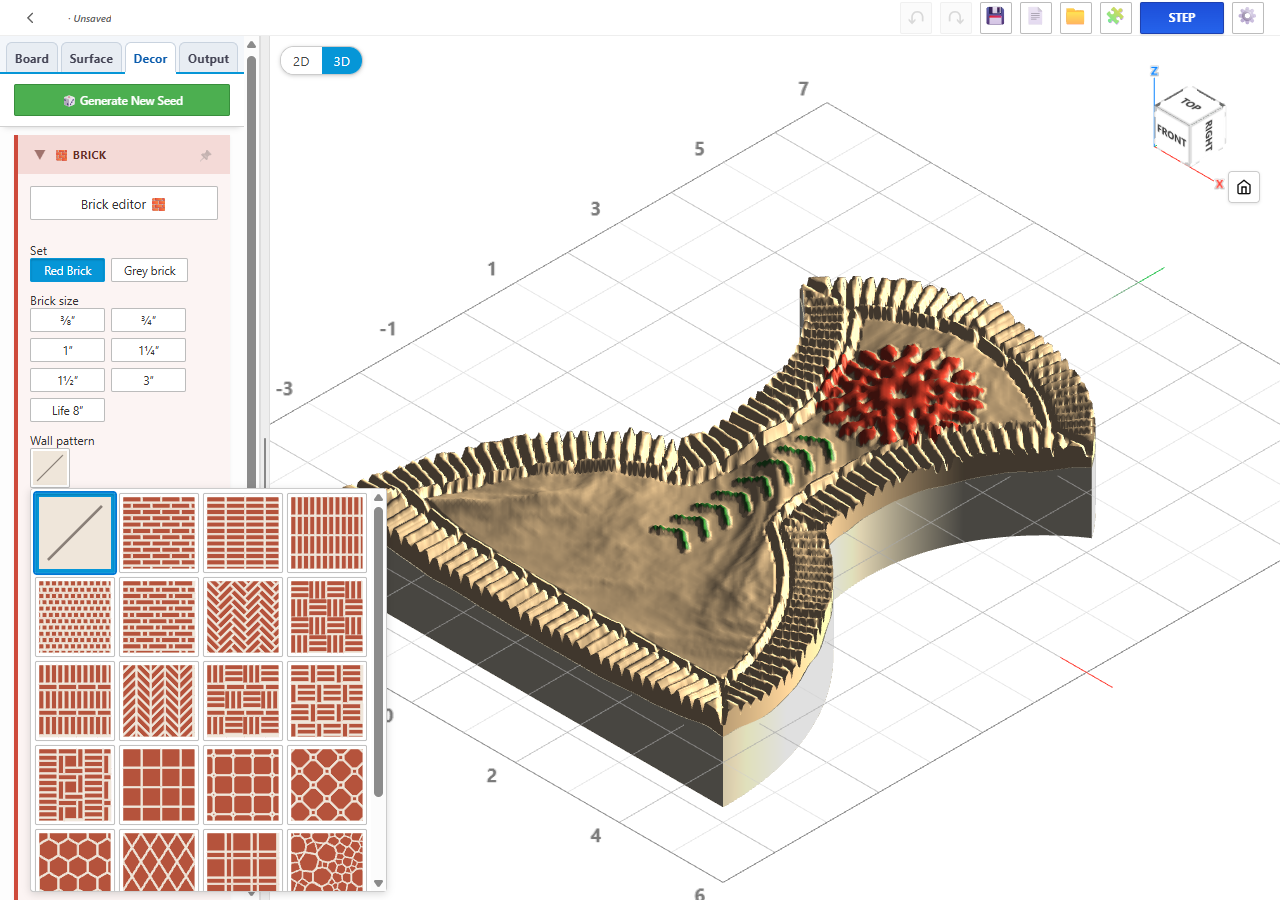Choose 1" brick size
The width and height of the screenshot is (1280, 900).
click(x=67, y=350)
